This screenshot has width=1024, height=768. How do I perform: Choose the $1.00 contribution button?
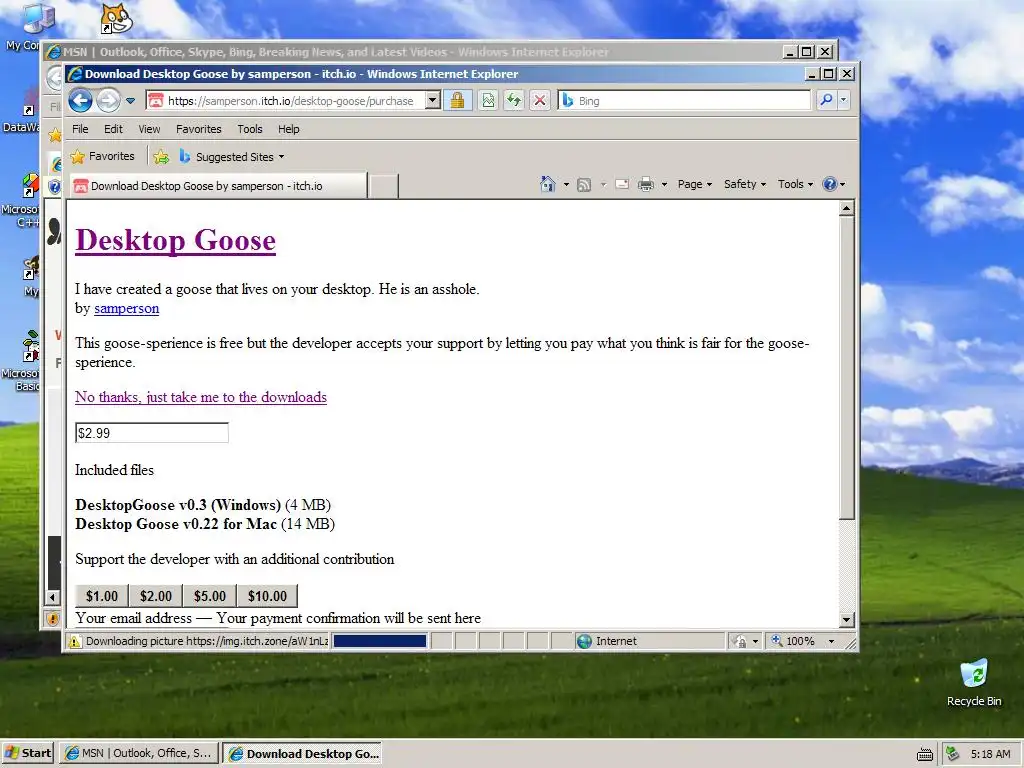pyautogui.click(x=102, y=596)
